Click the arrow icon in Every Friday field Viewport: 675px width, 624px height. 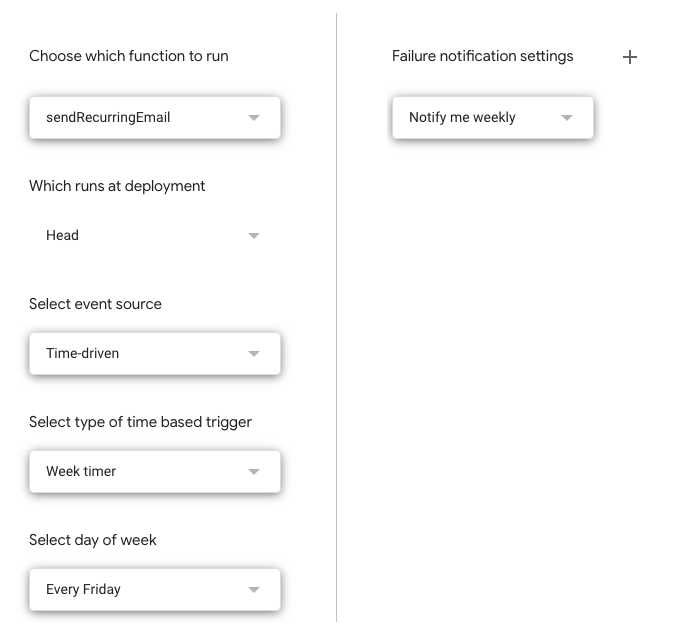[x=254, y=590]
